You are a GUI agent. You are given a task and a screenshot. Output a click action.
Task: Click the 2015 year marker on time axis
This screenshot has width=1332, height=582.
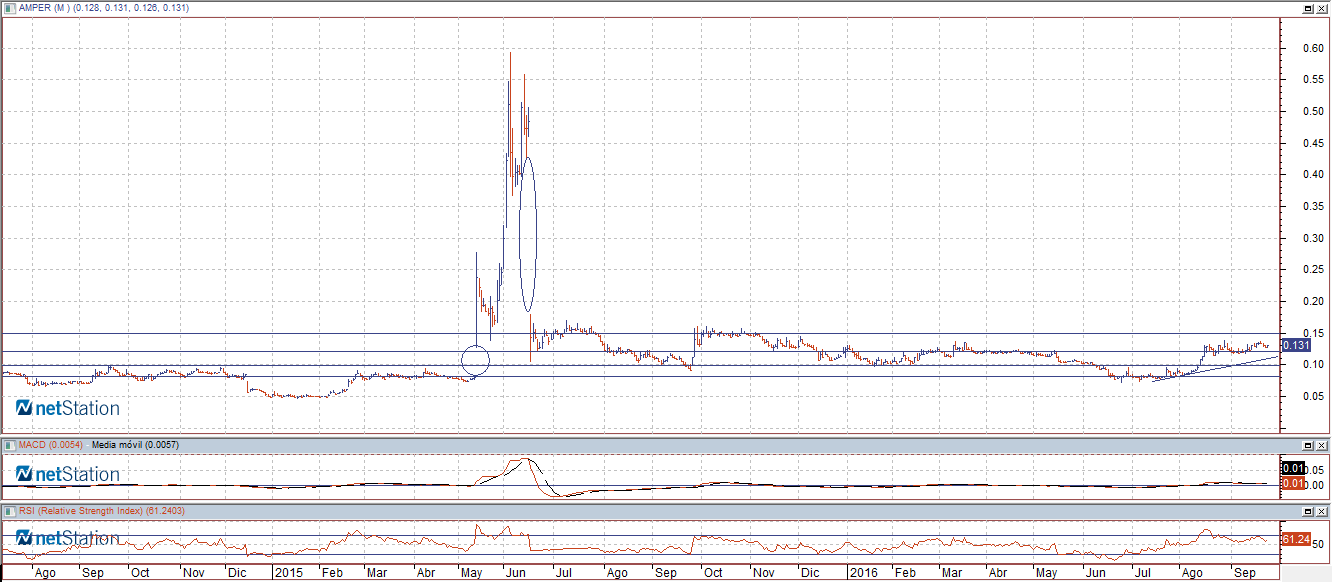pyautogui.click(x=288, y=574)
